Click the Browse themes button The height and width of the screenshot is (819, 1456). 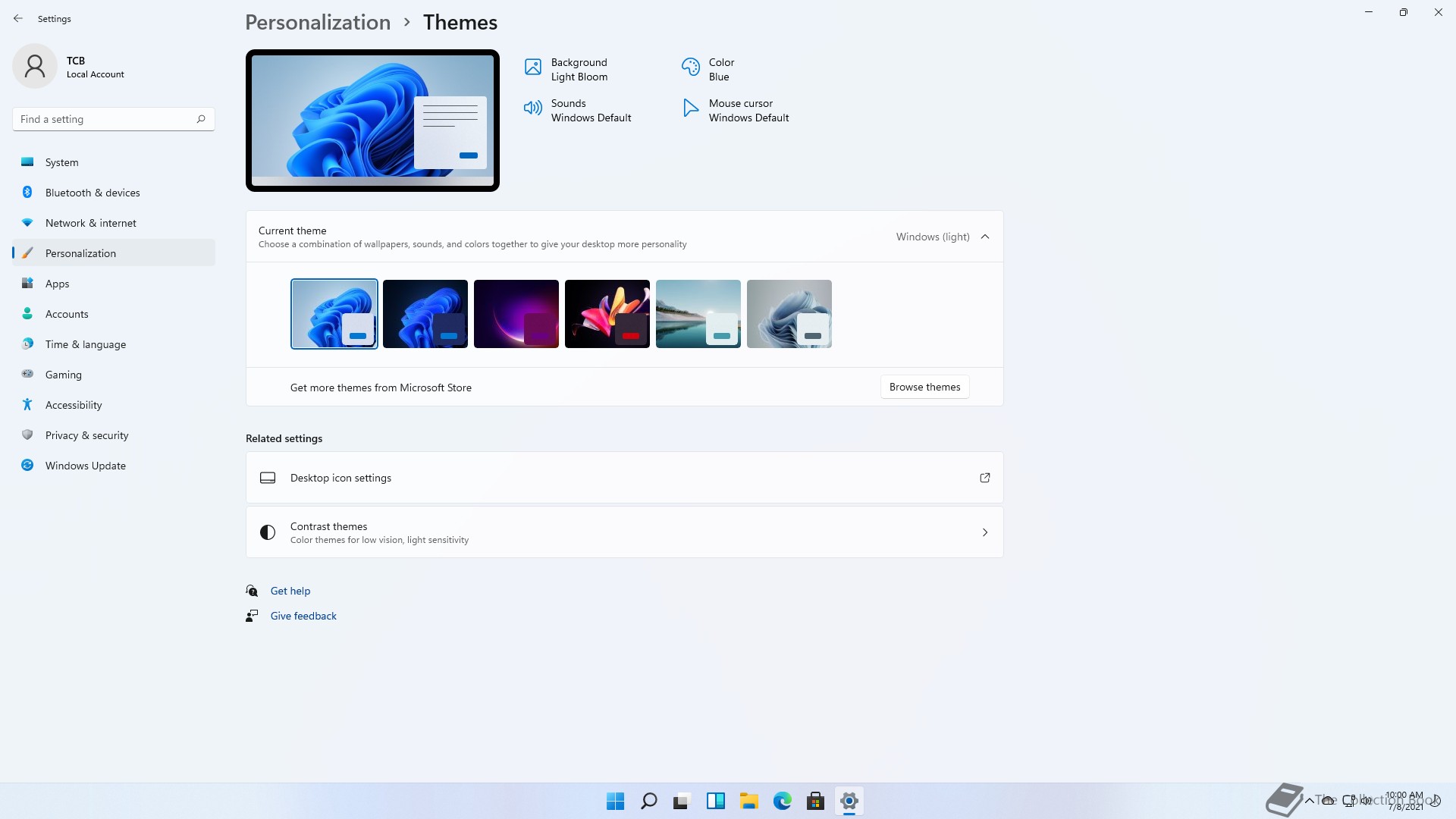click(x=924, y=387)
